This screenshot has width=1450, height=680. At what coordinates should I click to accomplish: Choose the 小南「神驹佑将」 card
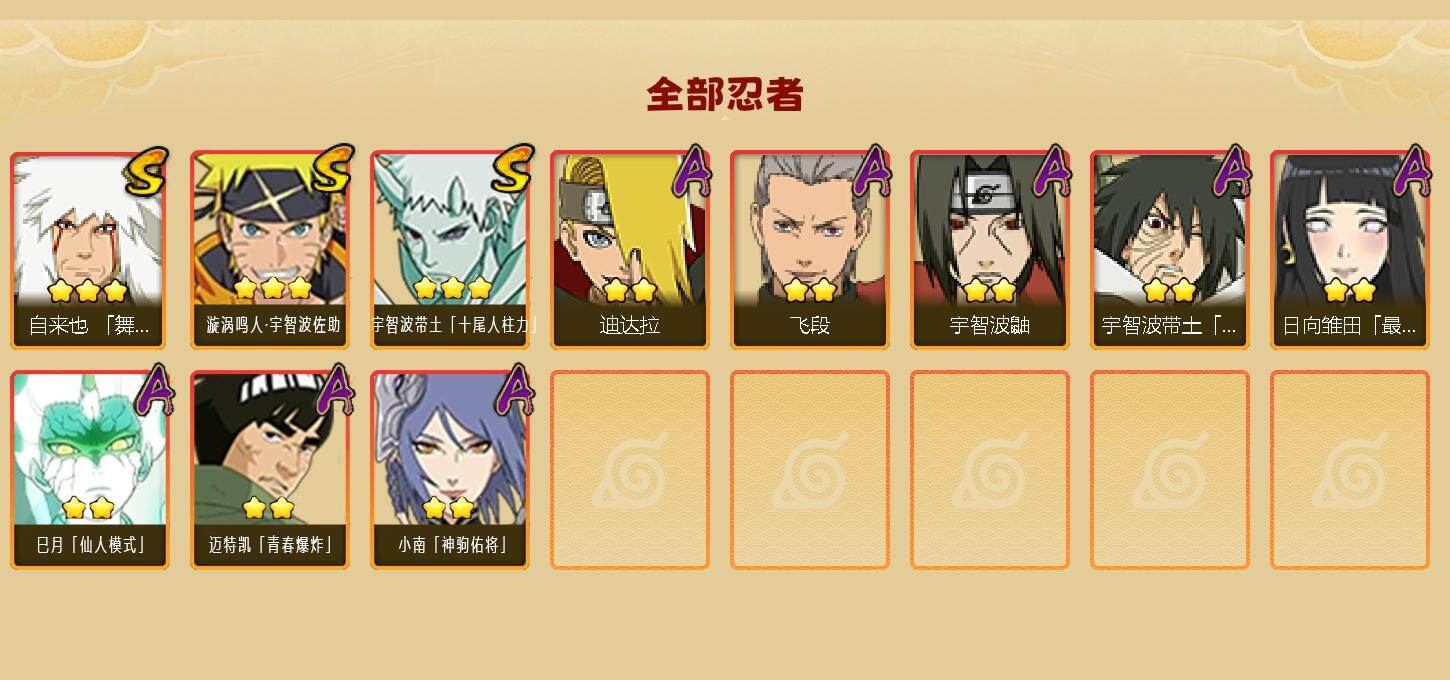click(x=450, y=469)
